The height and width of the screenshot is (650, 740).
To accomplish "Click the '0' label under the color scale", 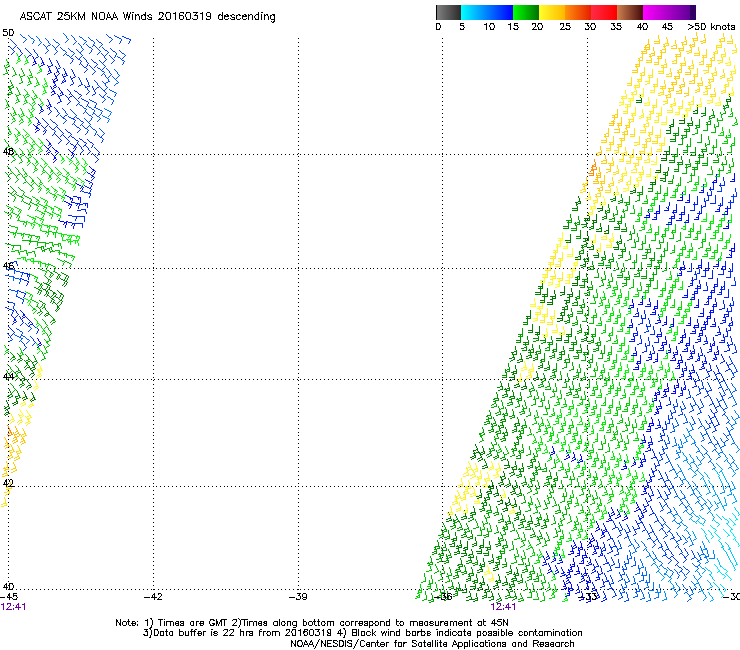I will click(x=438, y=27).
